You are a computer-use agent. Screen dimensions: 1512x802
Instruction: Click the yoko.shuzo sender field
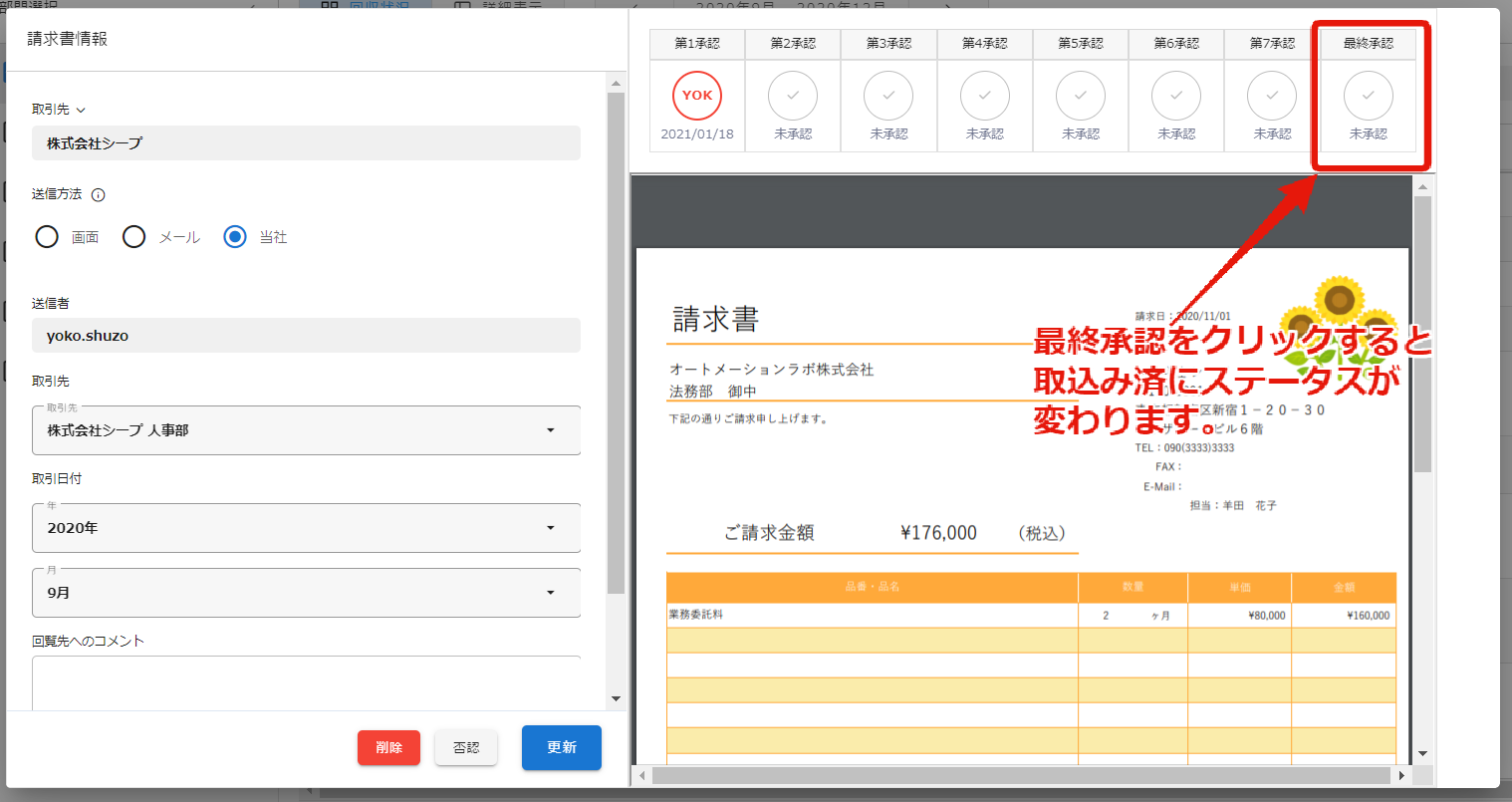306,336
